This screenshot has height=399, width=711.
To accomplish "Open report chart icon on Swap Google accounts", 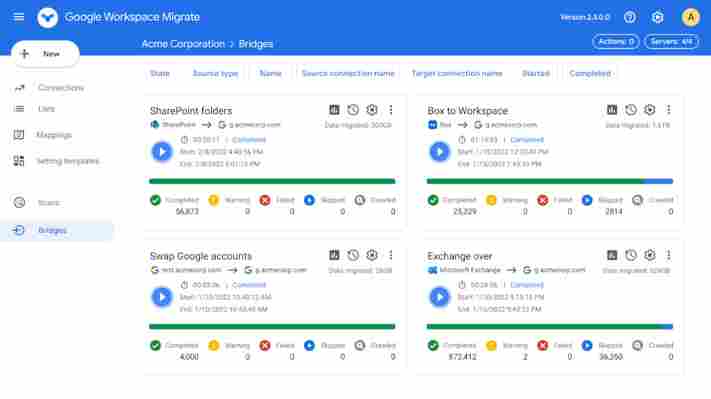I will [334, 255].
